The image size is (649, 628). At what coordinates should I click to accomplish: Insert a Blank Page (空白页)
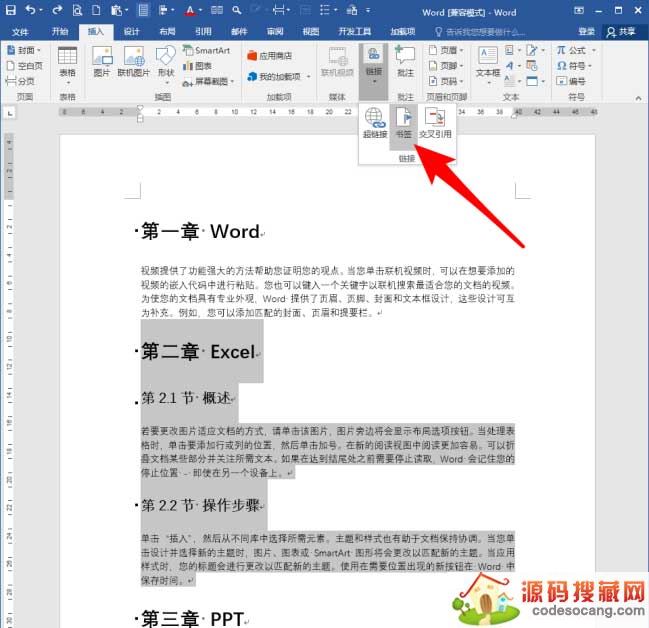point(27,65)
